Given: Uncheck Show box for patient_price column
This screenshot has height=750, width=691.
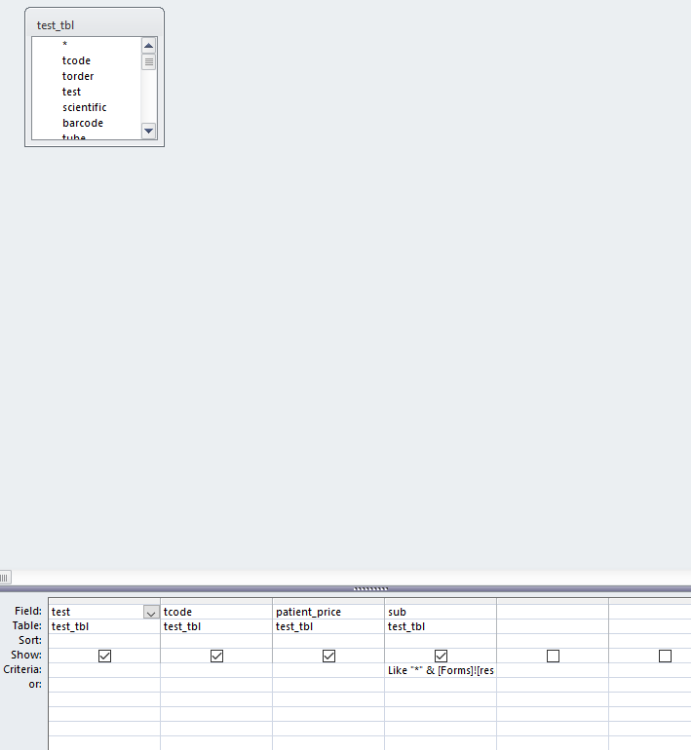Looking at the screenshot, I should [329, 656].
